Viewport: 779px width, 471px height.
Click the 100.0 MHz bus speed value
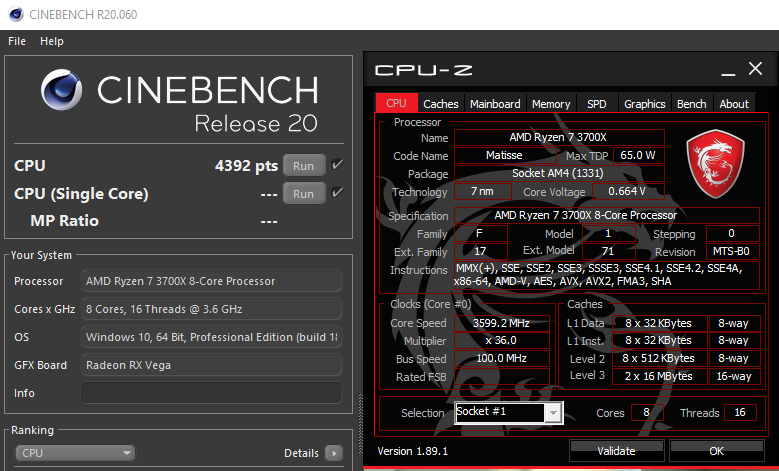coord(502,359)
